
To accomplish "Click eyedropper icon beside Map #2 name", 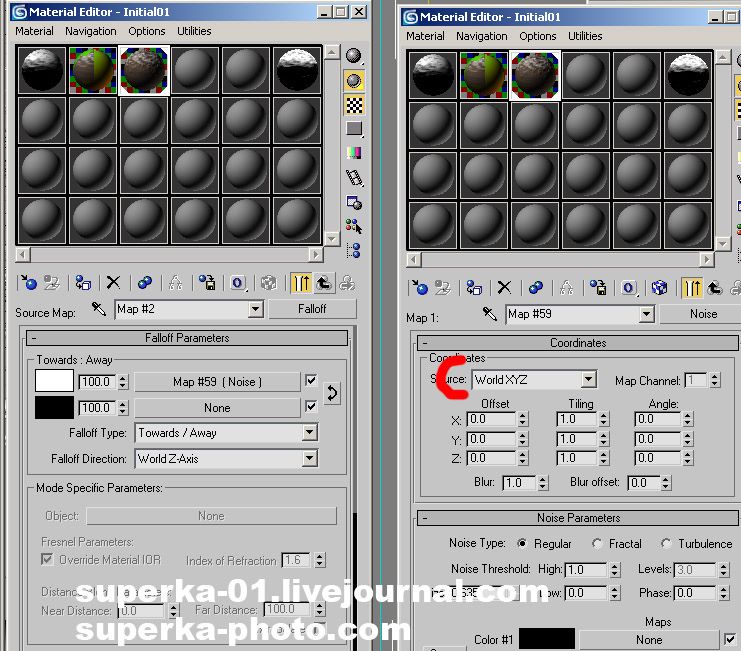I will pyautogui.click(x=99, y=309).
